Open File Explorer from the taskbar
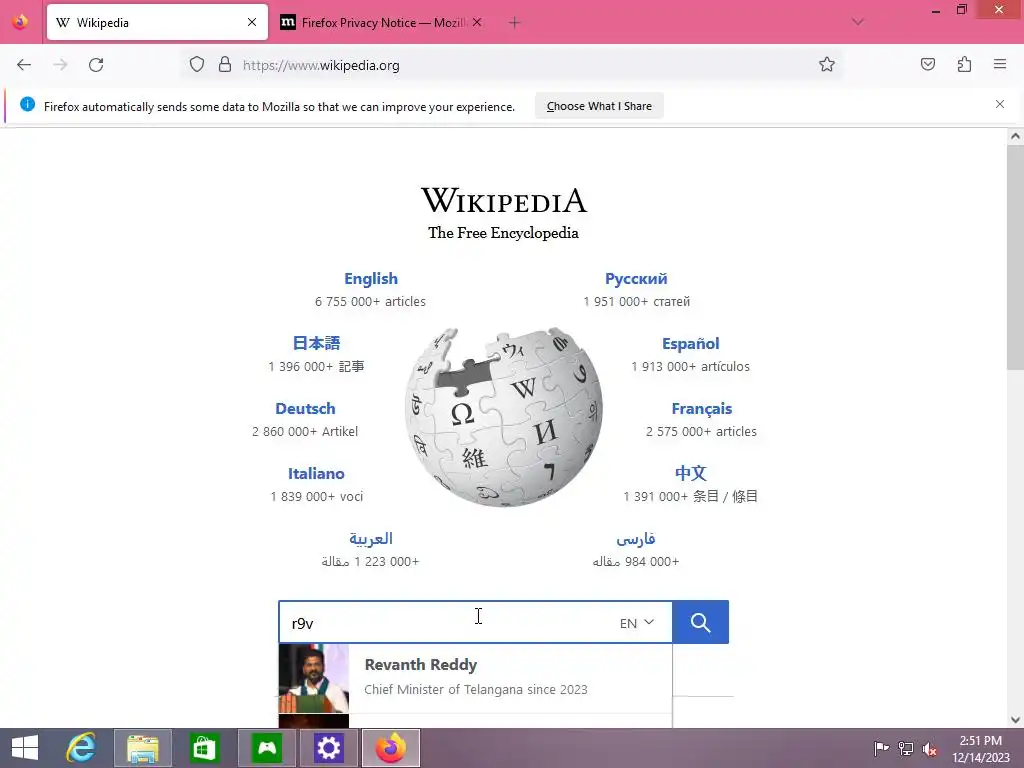The image size is (1024, 768). (143, 748)
